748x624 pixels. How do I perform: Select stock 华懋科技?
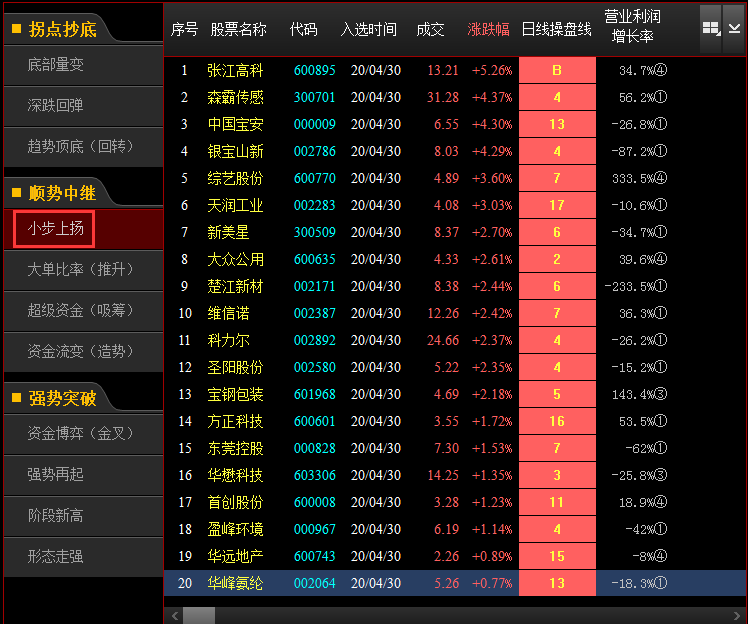[x=235, y=475]
